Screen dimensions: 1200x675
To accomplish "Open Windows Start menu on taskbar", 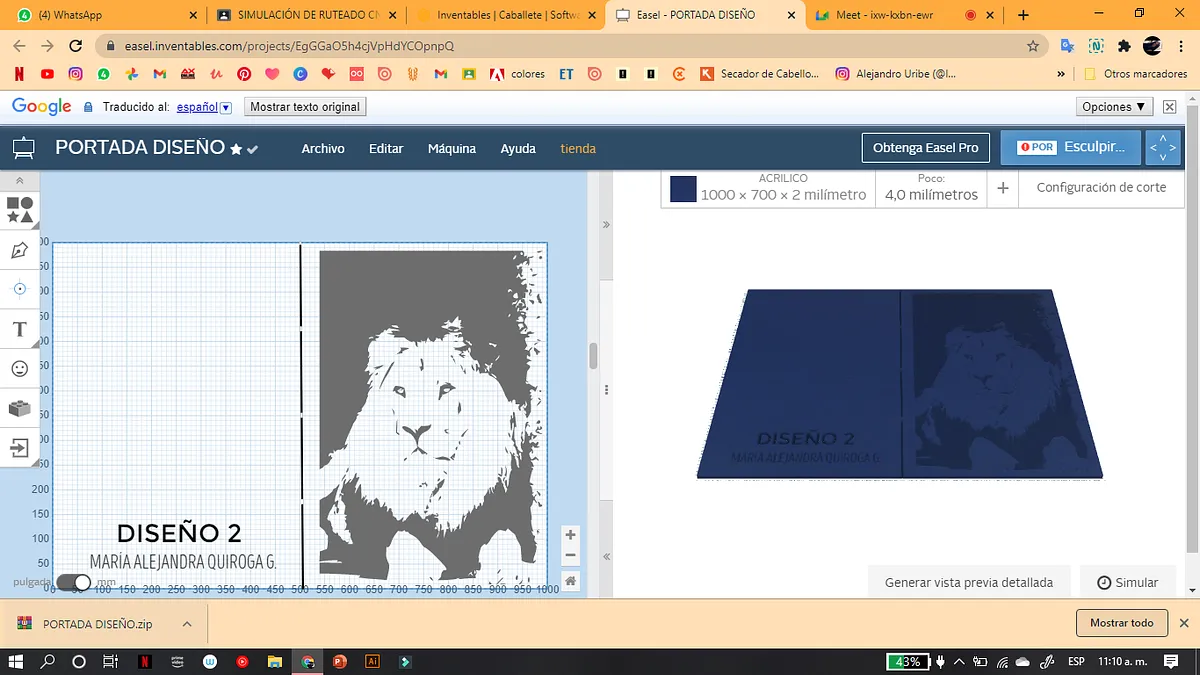I will 17,661.
